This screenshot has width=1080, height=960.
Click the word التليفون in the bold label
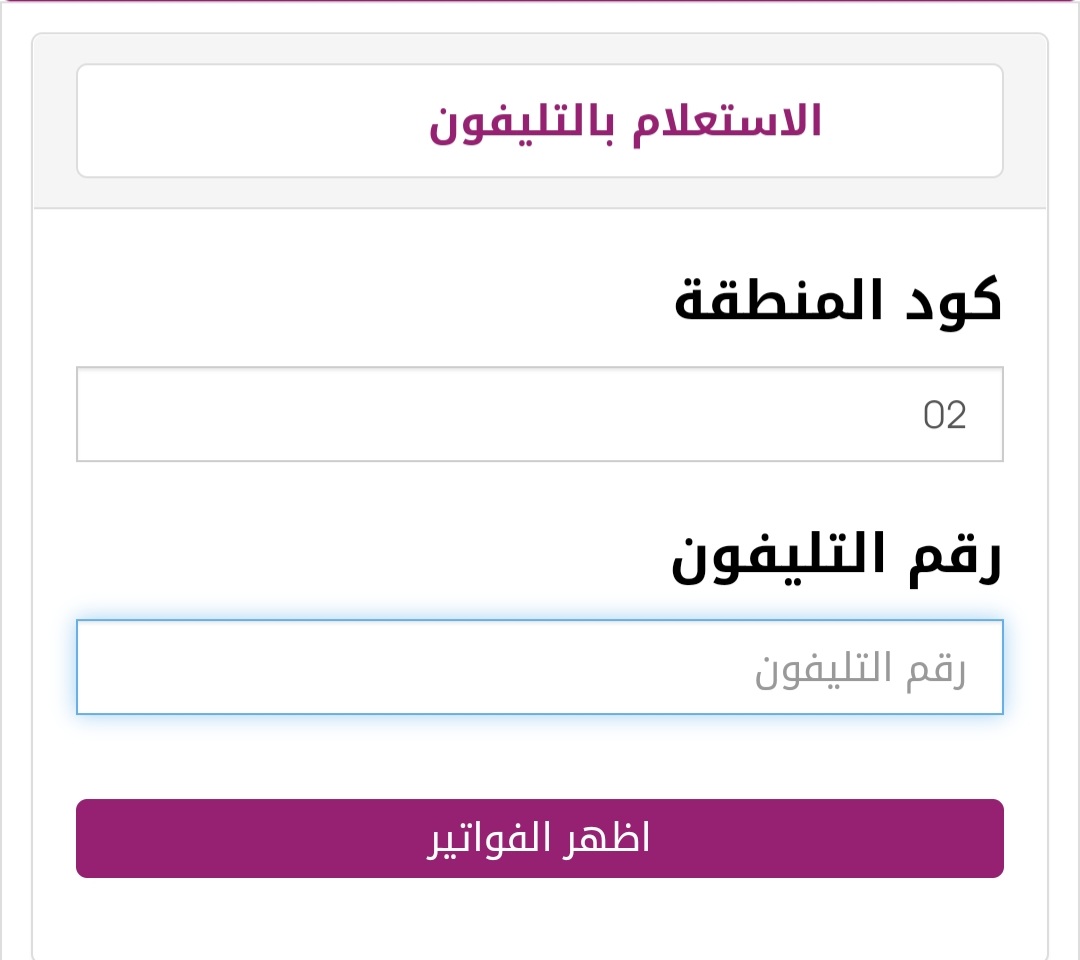(x=778, y=558)
